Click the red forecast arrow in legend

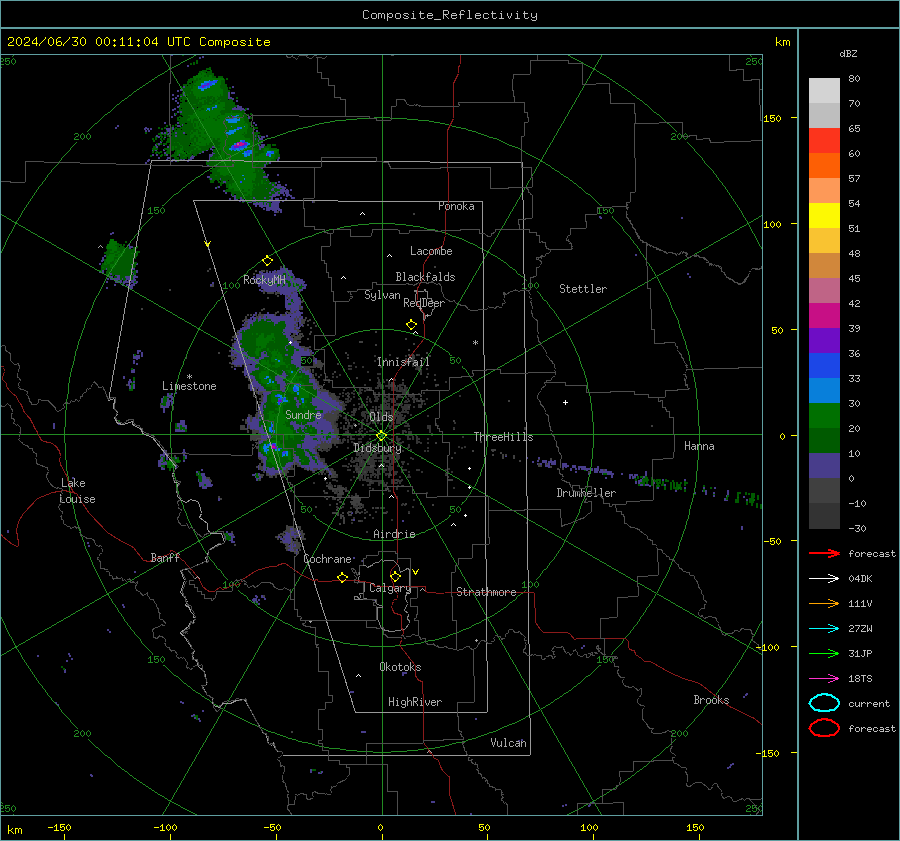pyautogui.click(x=824, y=553)
